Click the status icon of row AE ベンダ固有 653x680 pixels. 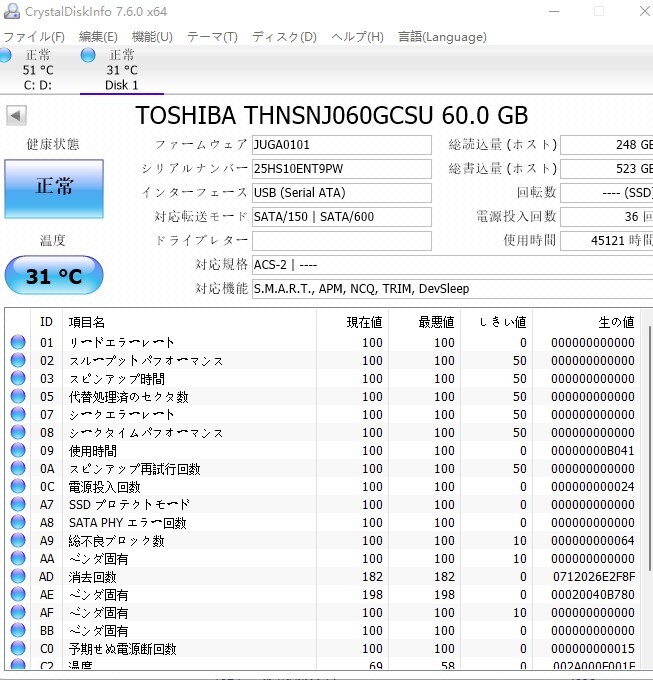pos(18,594)
